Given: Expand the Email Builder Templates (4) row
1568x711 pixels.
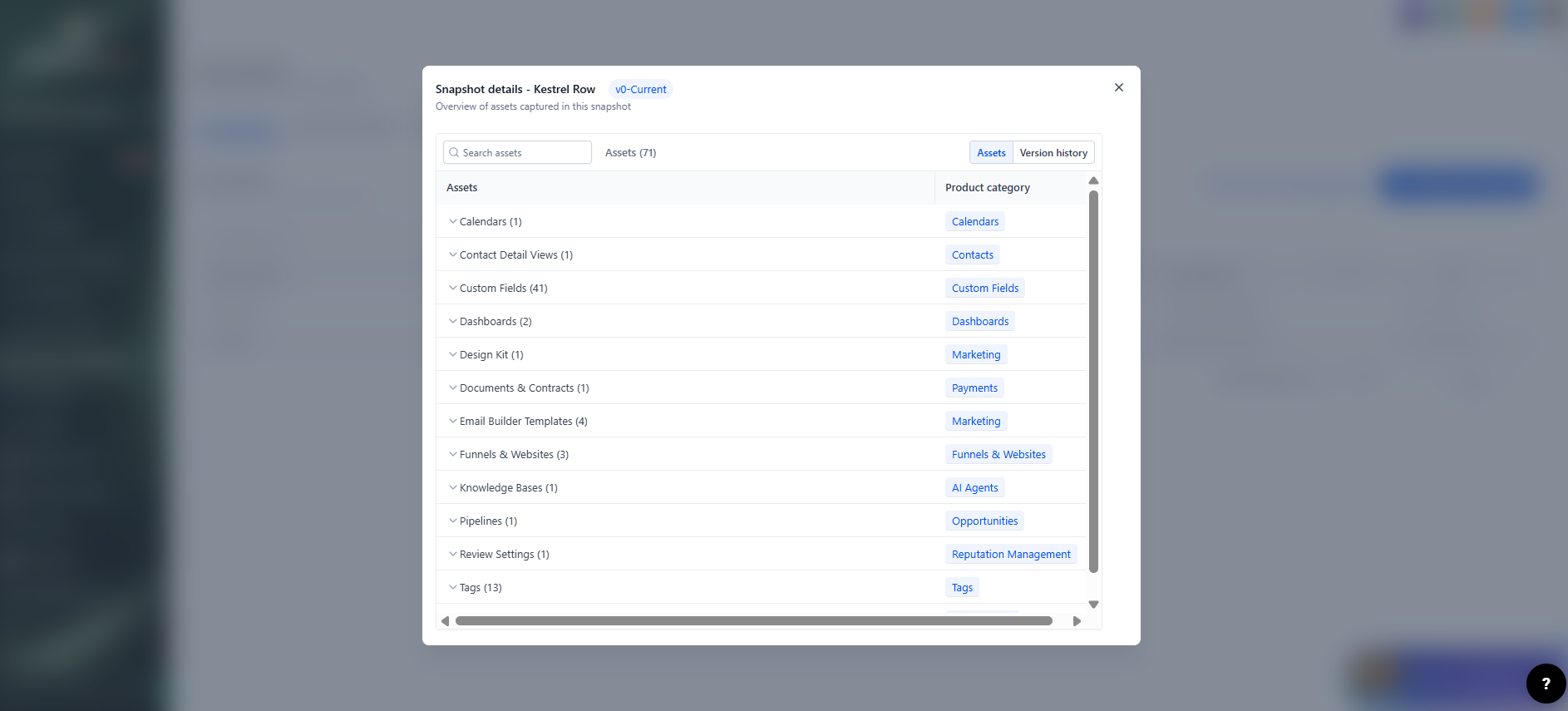Looking at the screenshot, I should coord(453,421).
